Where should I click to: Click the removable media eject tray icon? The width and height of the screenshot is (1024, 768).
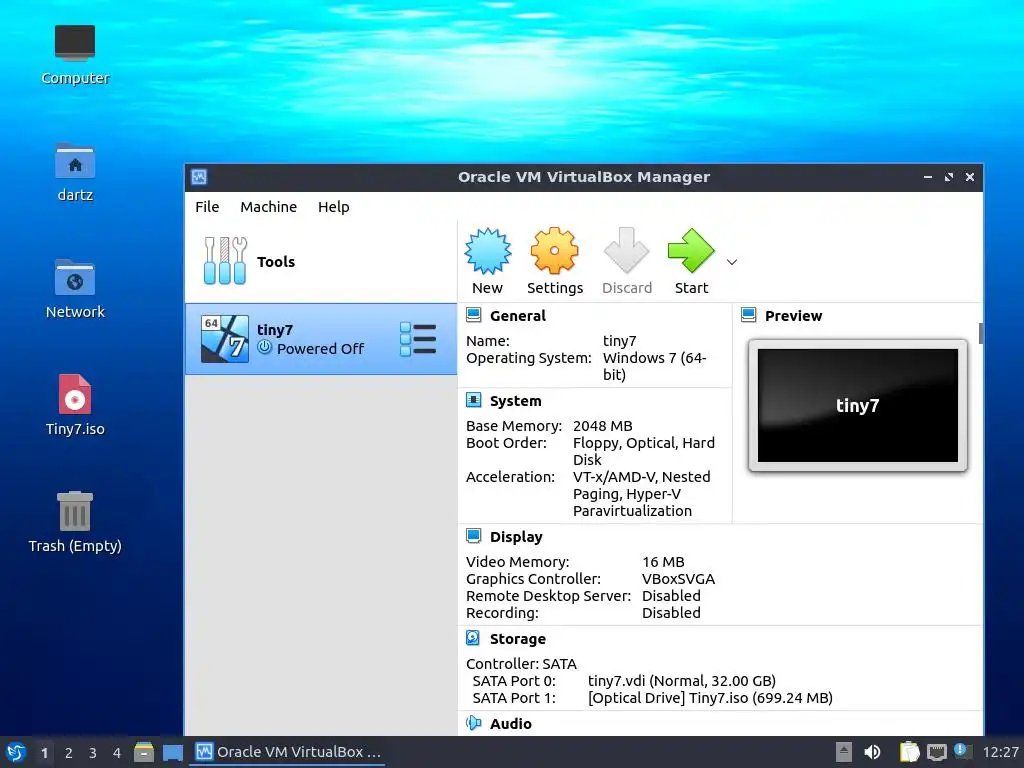(844, 752)
